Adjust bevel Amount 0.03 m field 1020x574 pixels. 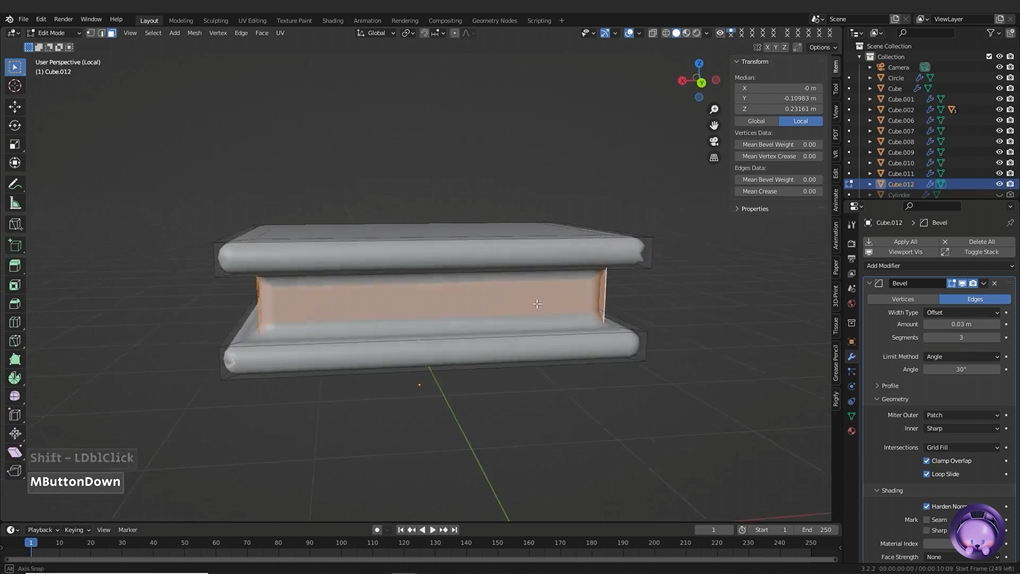pos(961,324)
